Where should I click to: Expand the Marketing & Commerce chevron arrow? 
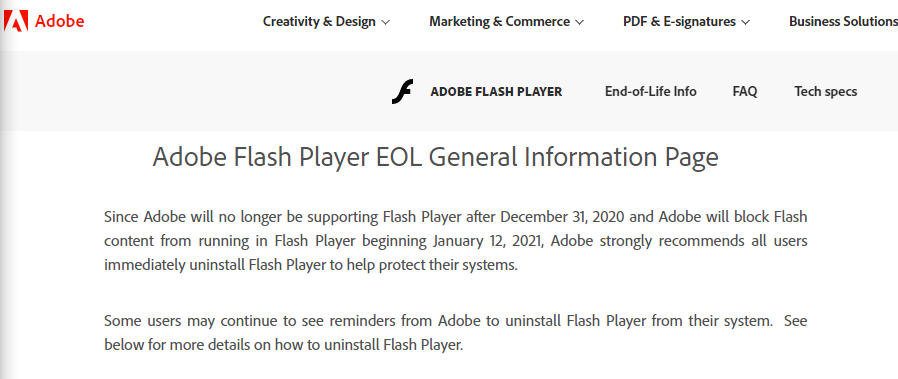coord(579,22)
